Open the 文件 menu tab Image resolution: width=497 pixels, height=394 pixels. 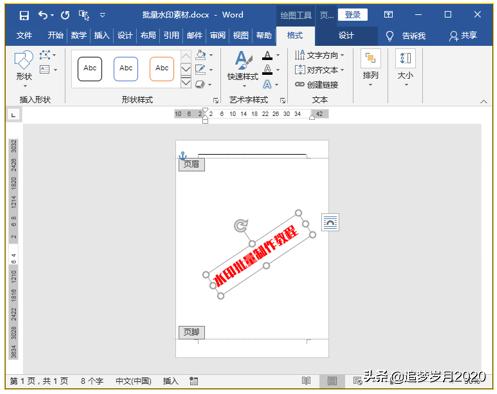24,35
